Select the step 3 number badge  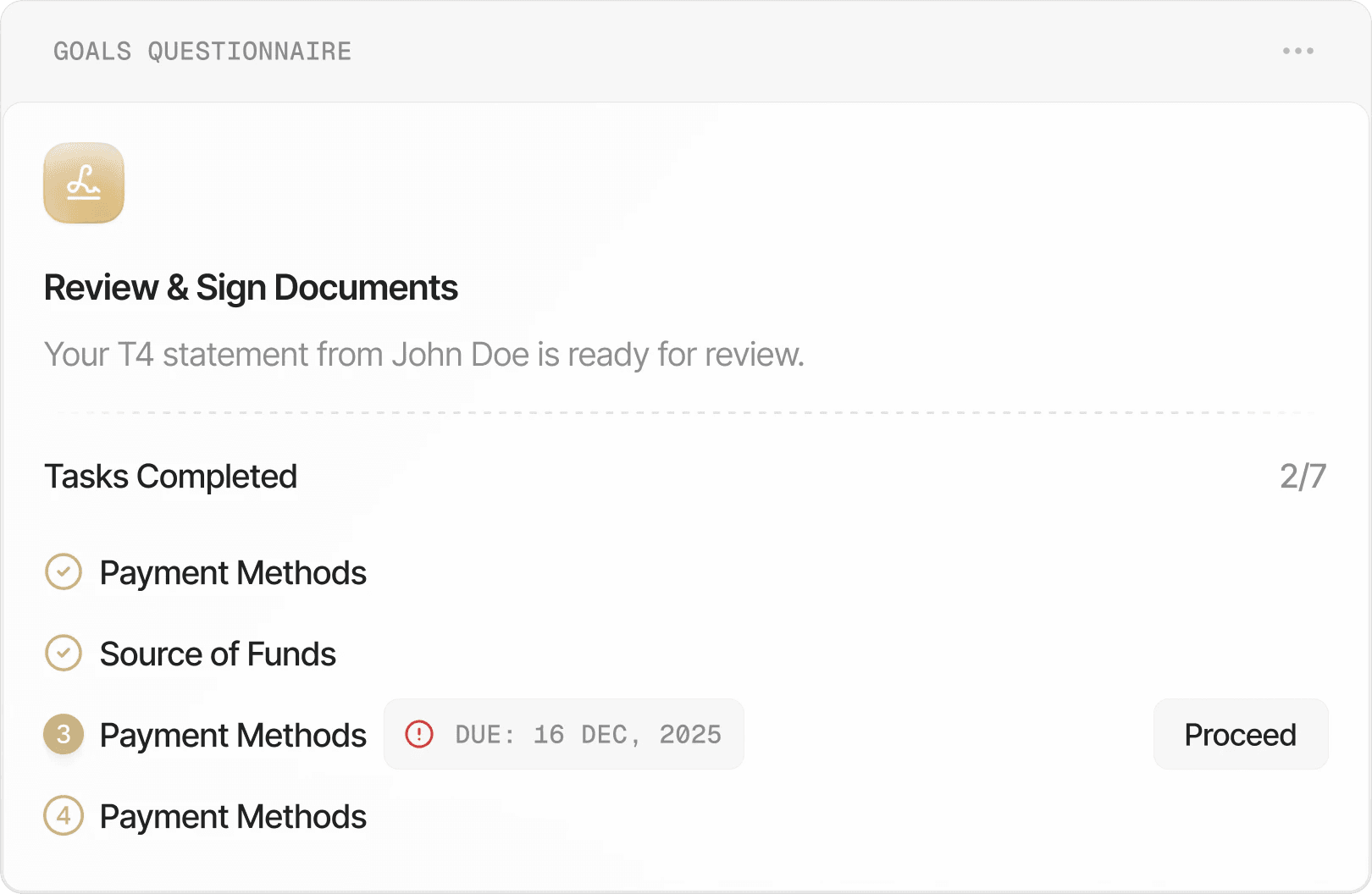tap(64, 734)
